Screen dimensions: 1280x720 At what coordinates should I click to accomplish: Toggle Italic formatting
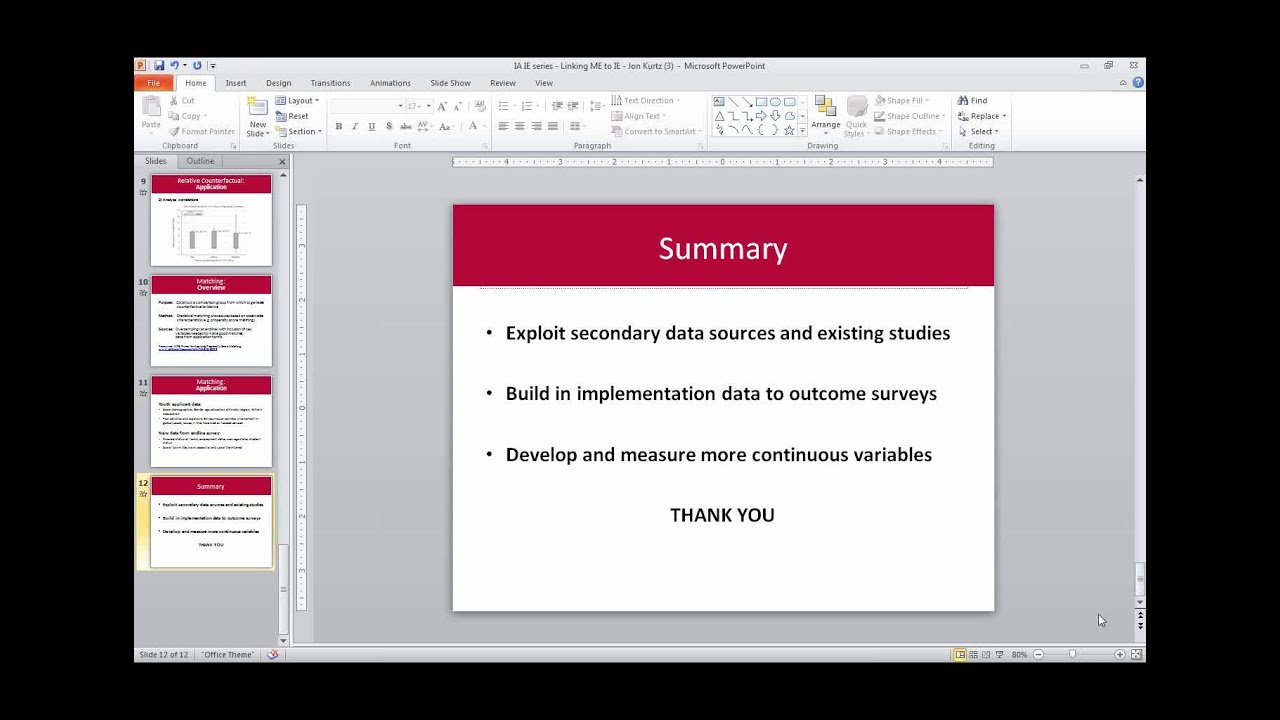[x=355, y=127]
